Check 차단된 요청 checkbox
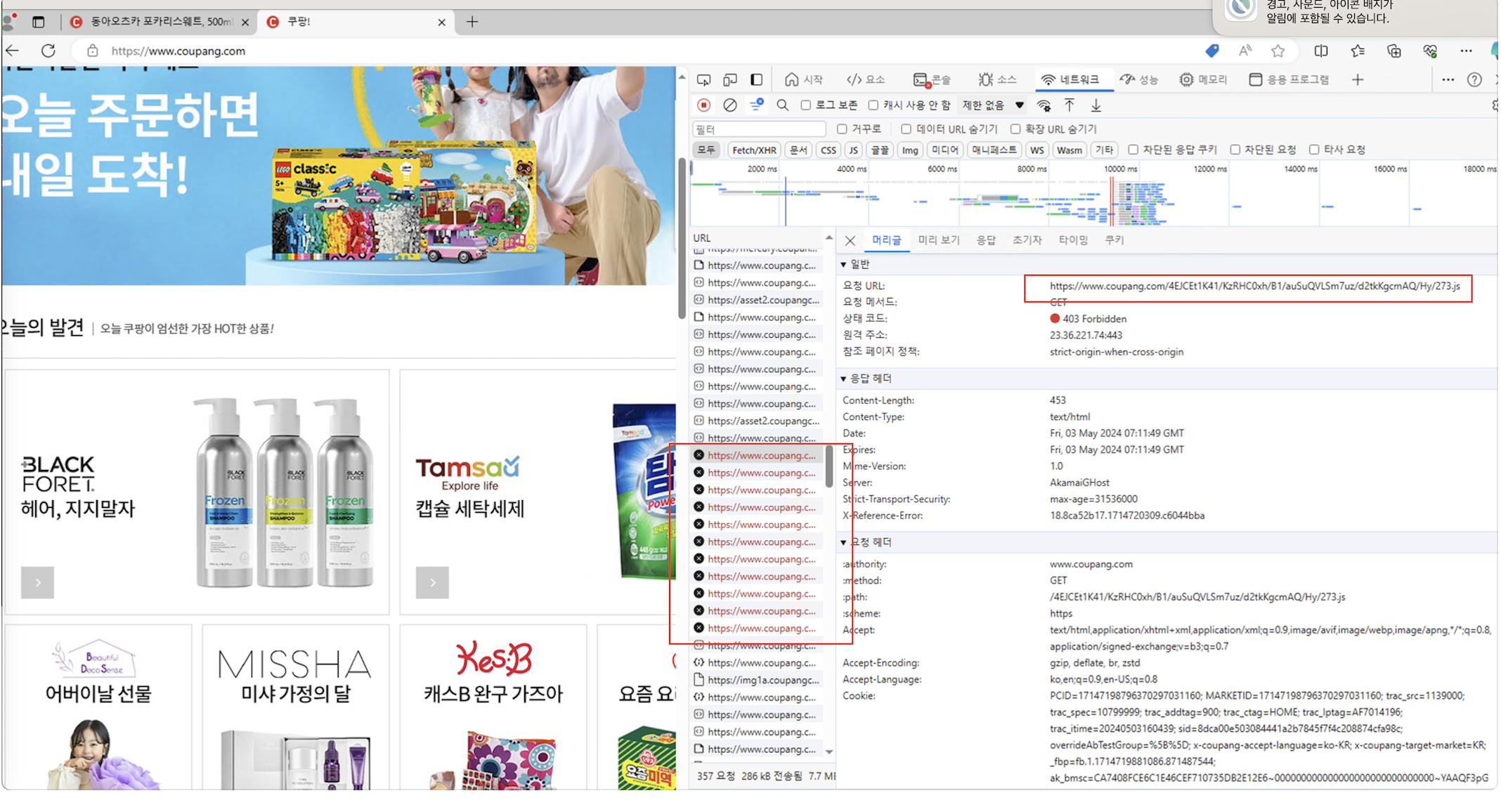 [1235, 150]
